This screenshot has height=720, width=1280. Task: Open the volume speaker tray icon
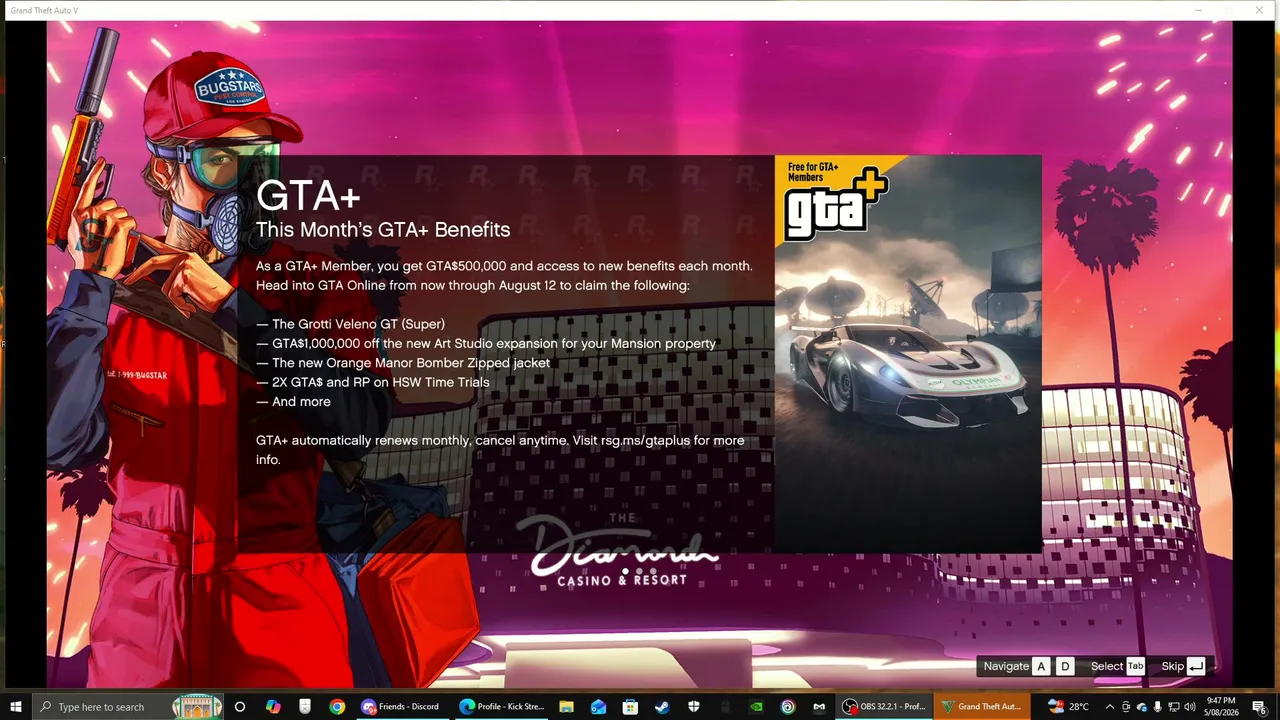click(1190, 707)
